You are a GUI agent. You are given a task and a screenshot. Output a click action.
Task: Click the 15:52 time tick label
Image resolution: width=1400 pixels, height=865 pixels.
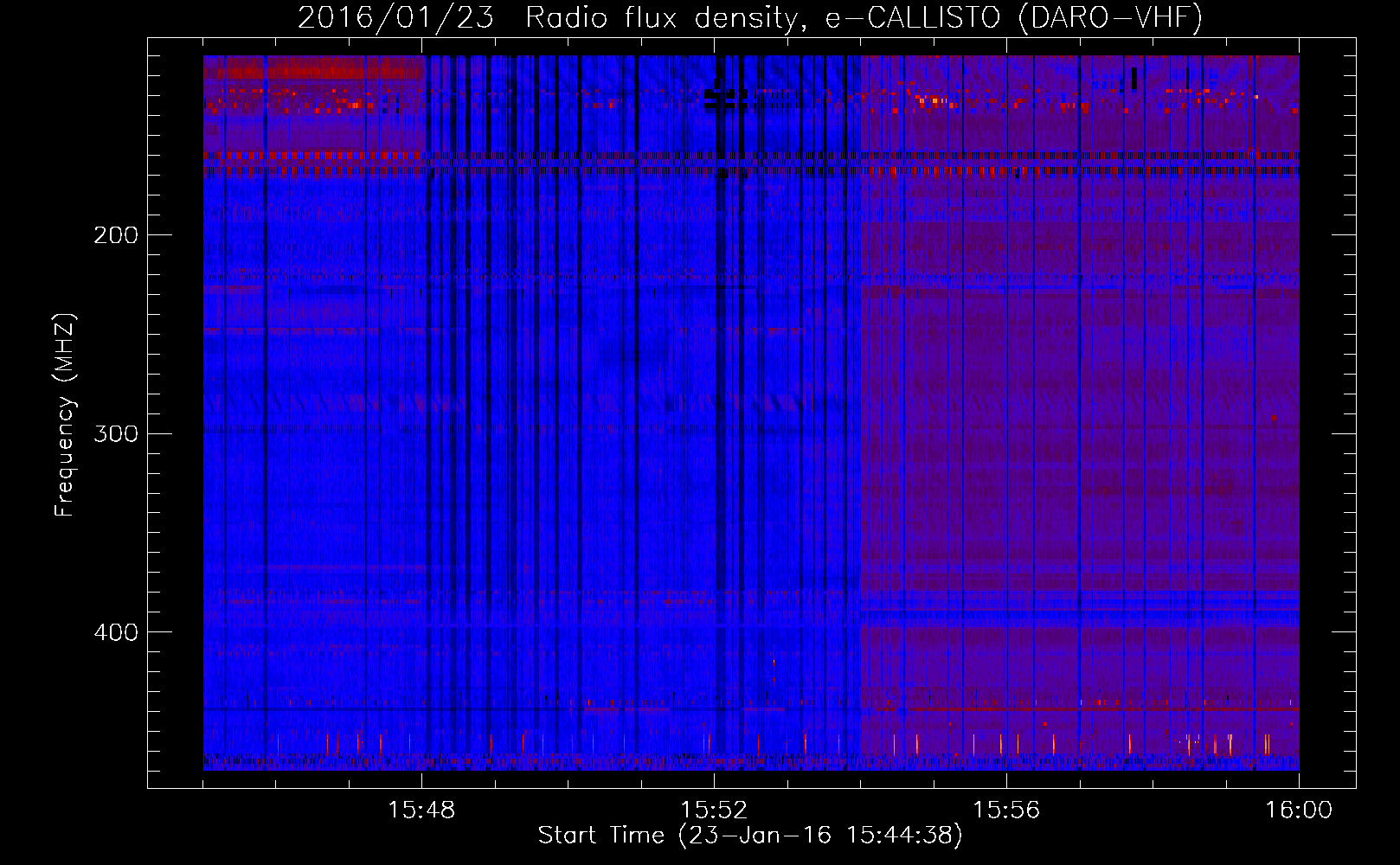[714, 811]
